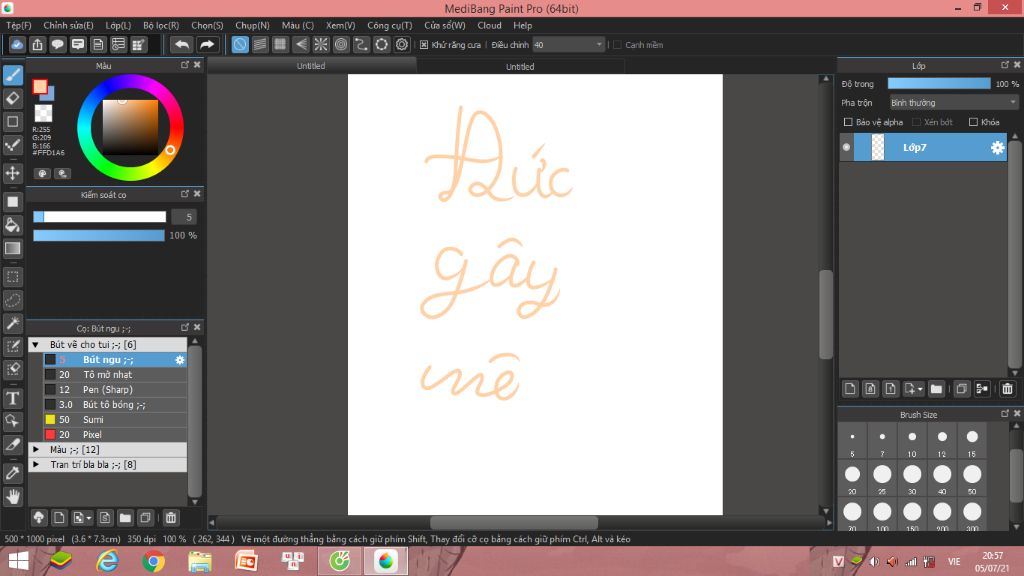1024x576 pixels.
Task: Open add-layer dropdown arrow in layer panel
Action: click(920, 390)
